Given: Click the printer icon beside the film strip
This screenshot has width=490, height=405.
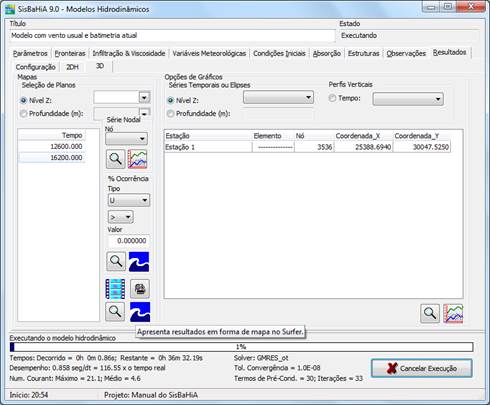Looking at the screenshot, I should coord(140,289).
